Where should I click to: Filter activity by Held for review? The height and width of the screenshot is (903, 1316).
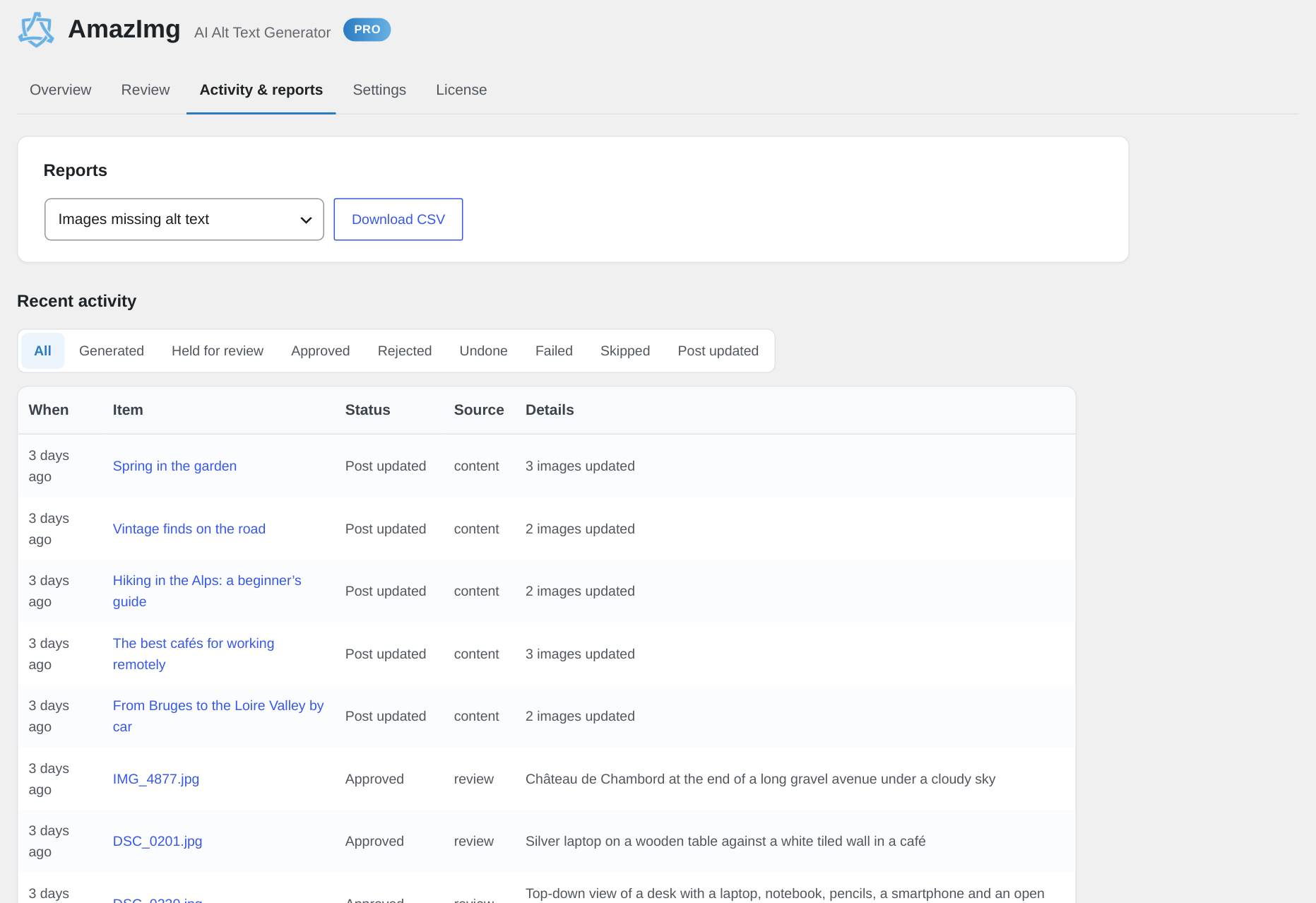pos(218,350)
